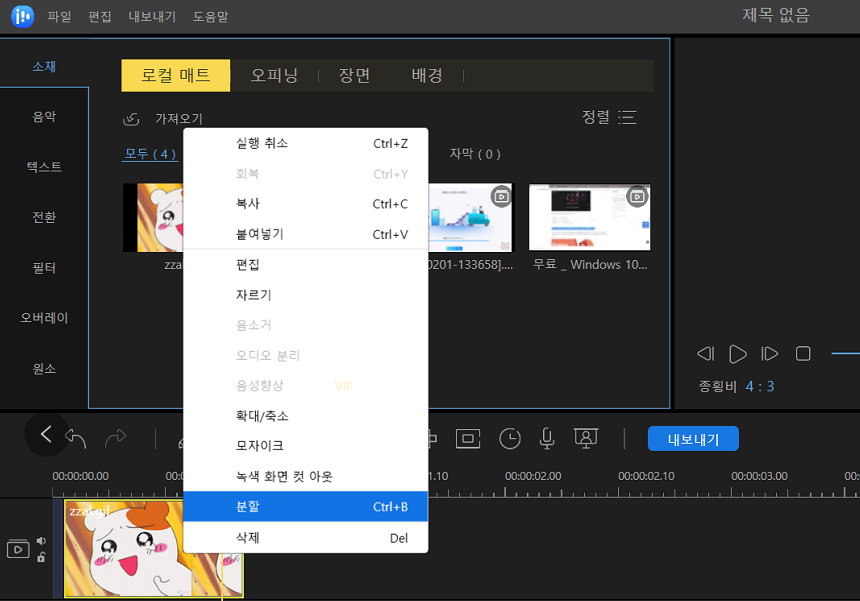Open the sort order dropdown next to 정렬

click(x=628, y=116)
